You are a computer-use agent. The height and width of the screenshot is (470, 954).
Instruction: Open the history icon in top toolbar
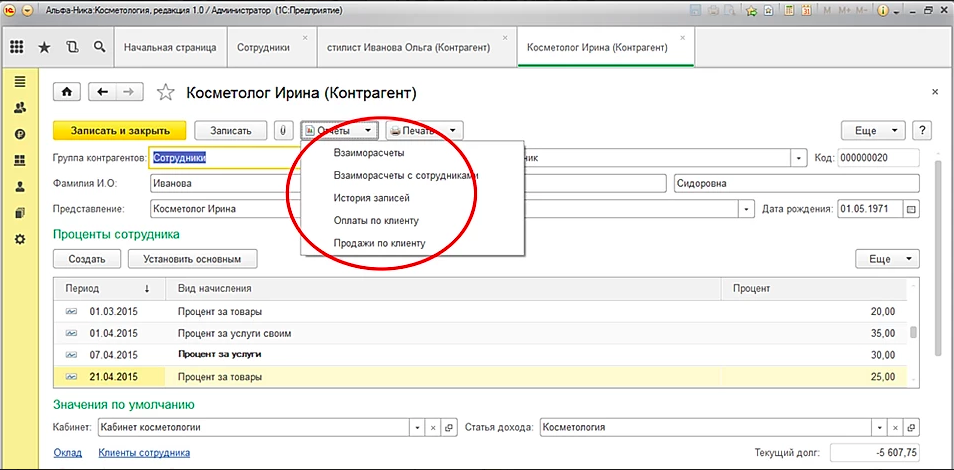coord(71,47)
